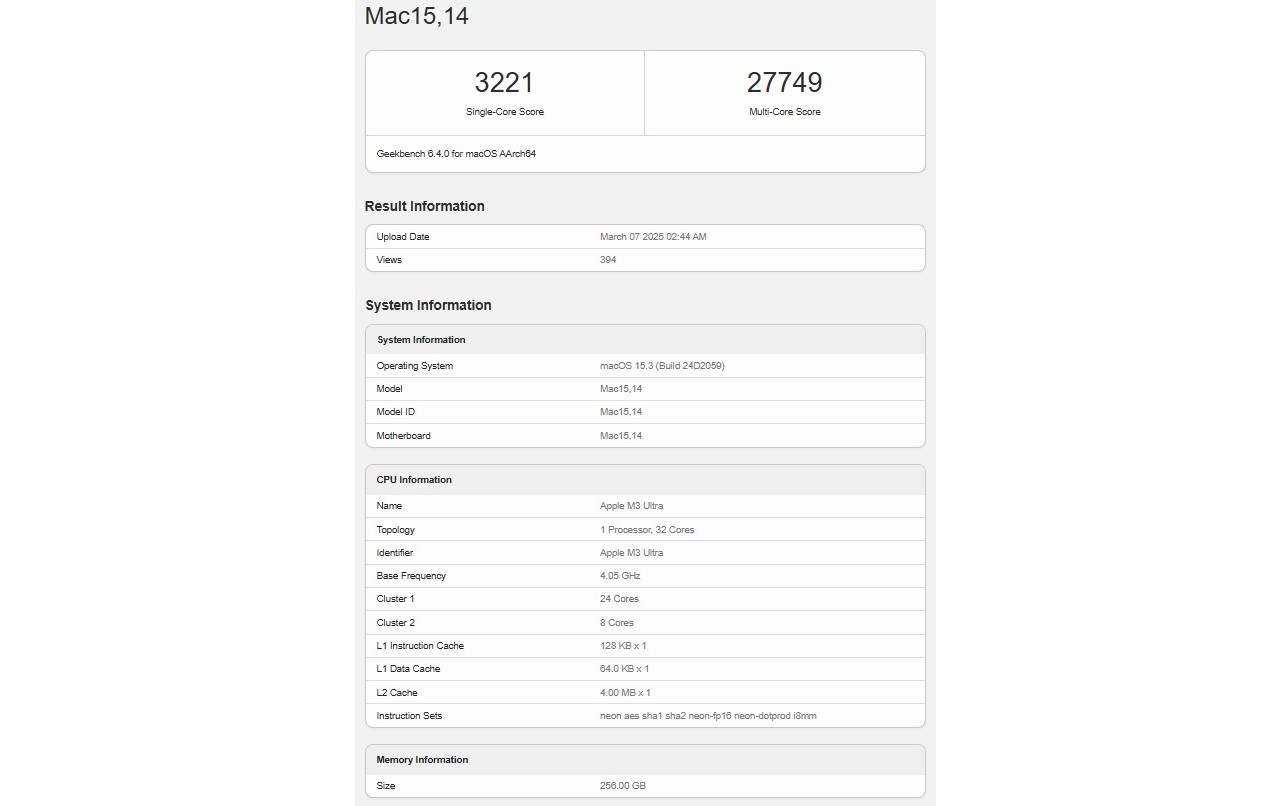
Task: Click the Single-Core Score label
Action: [x=505, y=112]
